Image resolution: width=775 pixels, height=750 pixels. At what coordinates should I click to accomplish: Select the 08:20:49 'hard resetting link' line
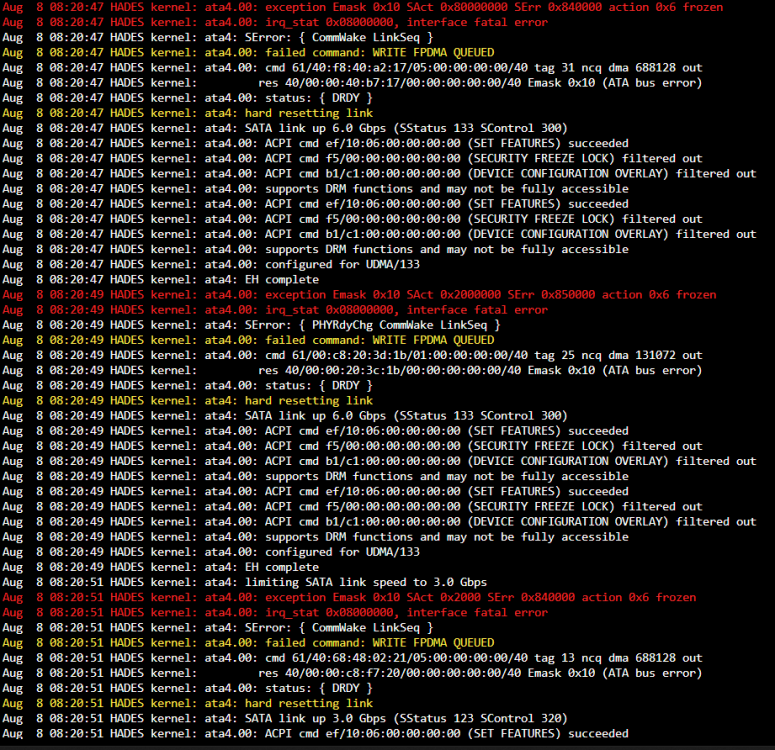point(187,400)
